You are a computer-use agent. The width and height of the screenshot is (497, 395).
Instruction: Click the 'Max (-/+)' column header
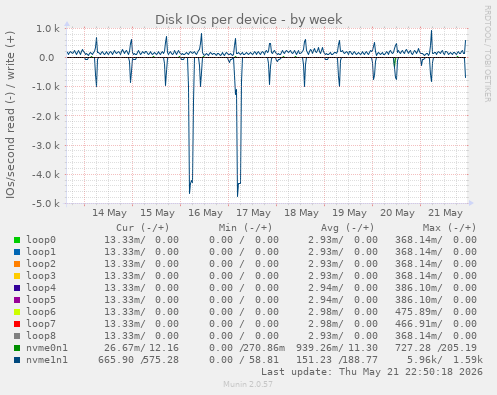pos(449,228)
